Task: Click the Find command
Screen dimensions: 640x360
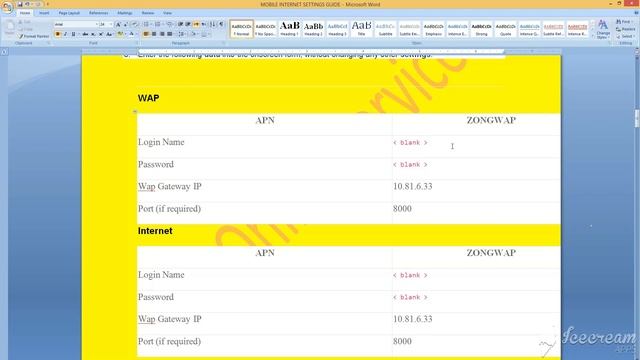Action: (624, 22)
